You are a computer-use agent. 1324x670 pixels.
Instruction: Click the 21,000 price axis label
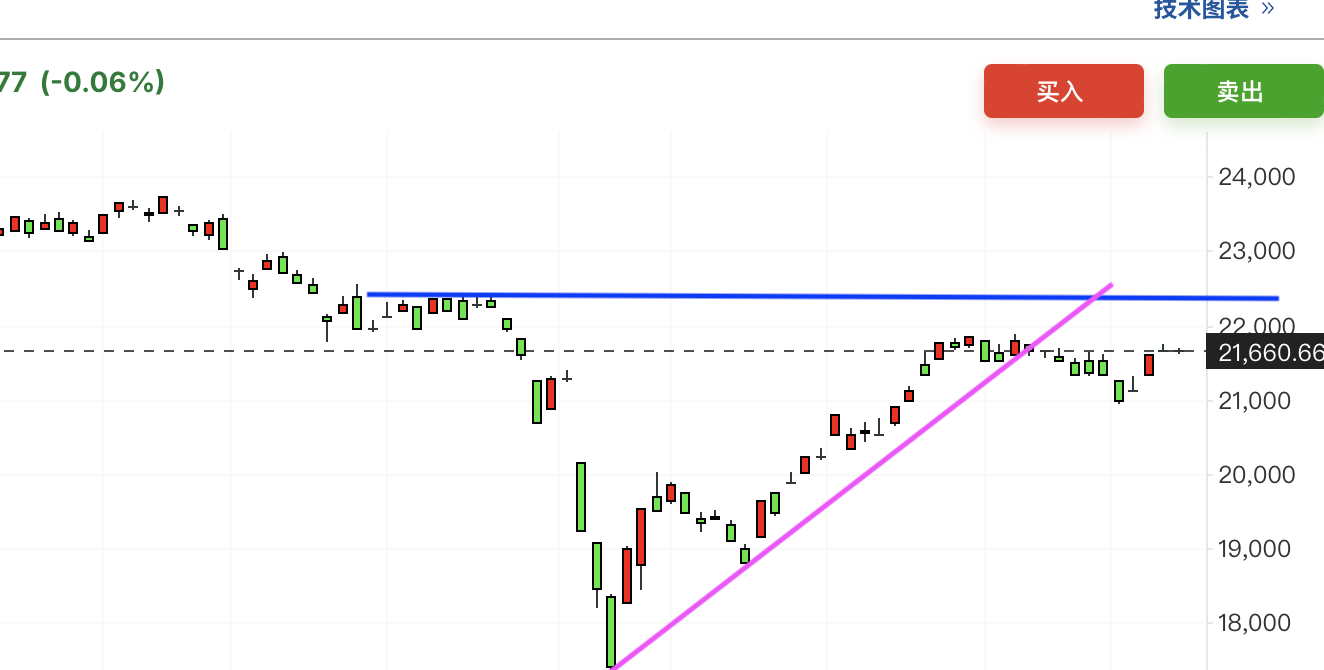click(x=1256, y=400)
